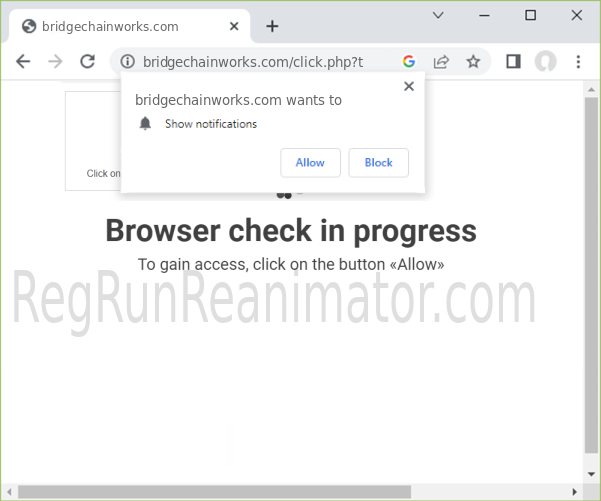The height and width of the screenshot is (501, 601).
Task: Share this page using share icon
Action: point(441,61)
